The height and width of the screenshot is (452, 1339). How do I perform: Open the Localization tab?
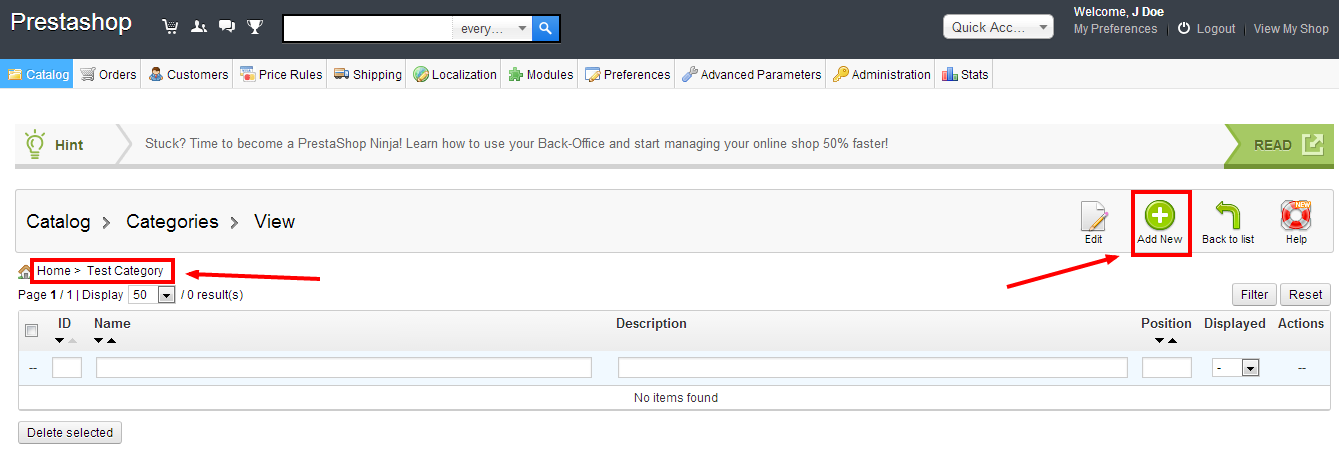click(x=454, y=74)
